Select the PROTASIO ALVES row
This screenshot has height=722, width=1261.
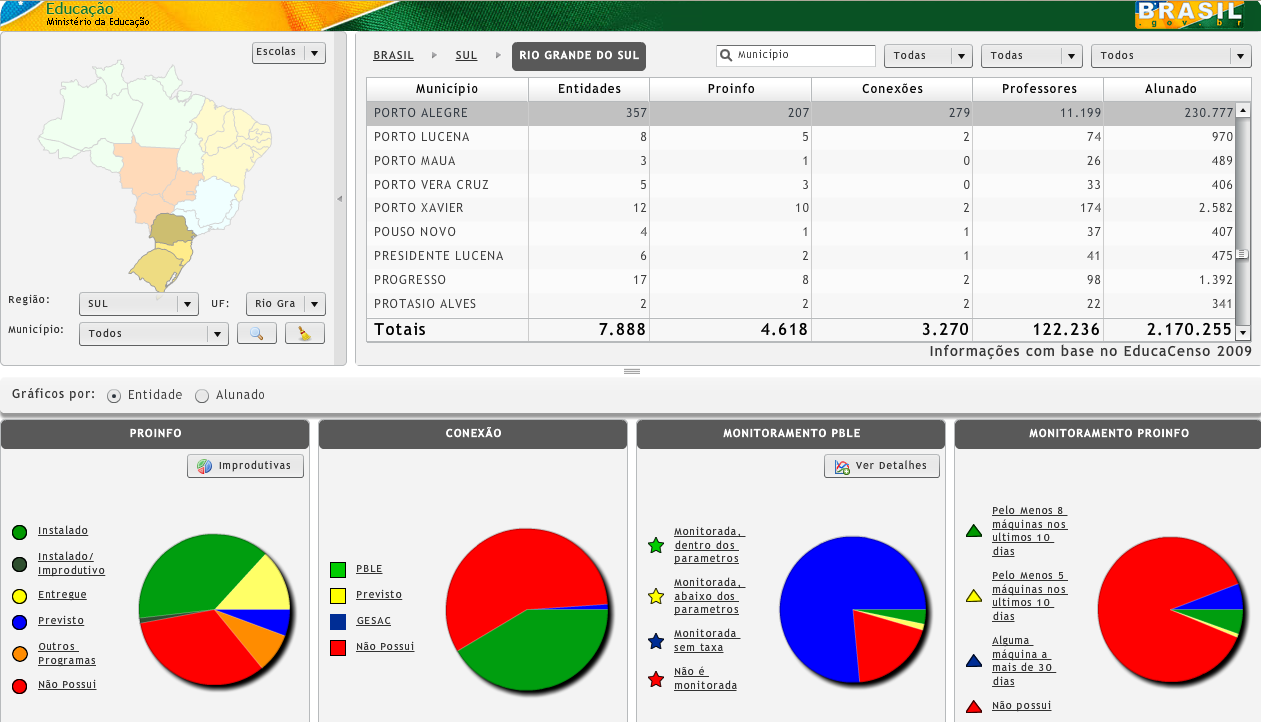[x=801, y=304]
